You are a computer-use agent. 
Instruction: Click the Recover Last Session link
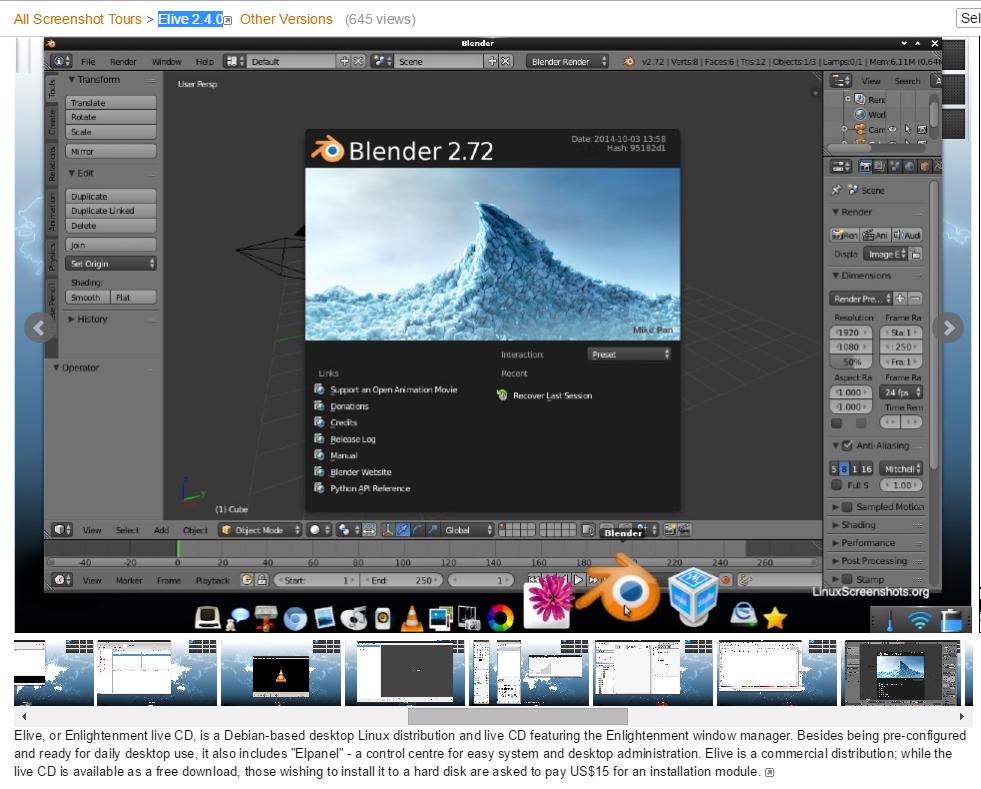tap(552, 396)
